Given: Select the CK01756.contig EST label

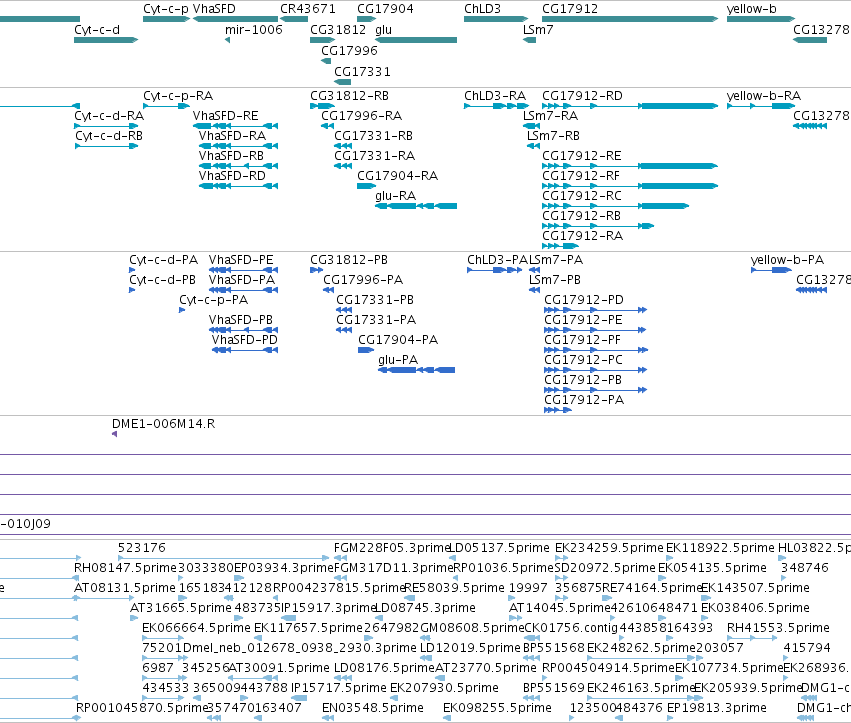Looking at the screenshot, I should tap(571, 628).
